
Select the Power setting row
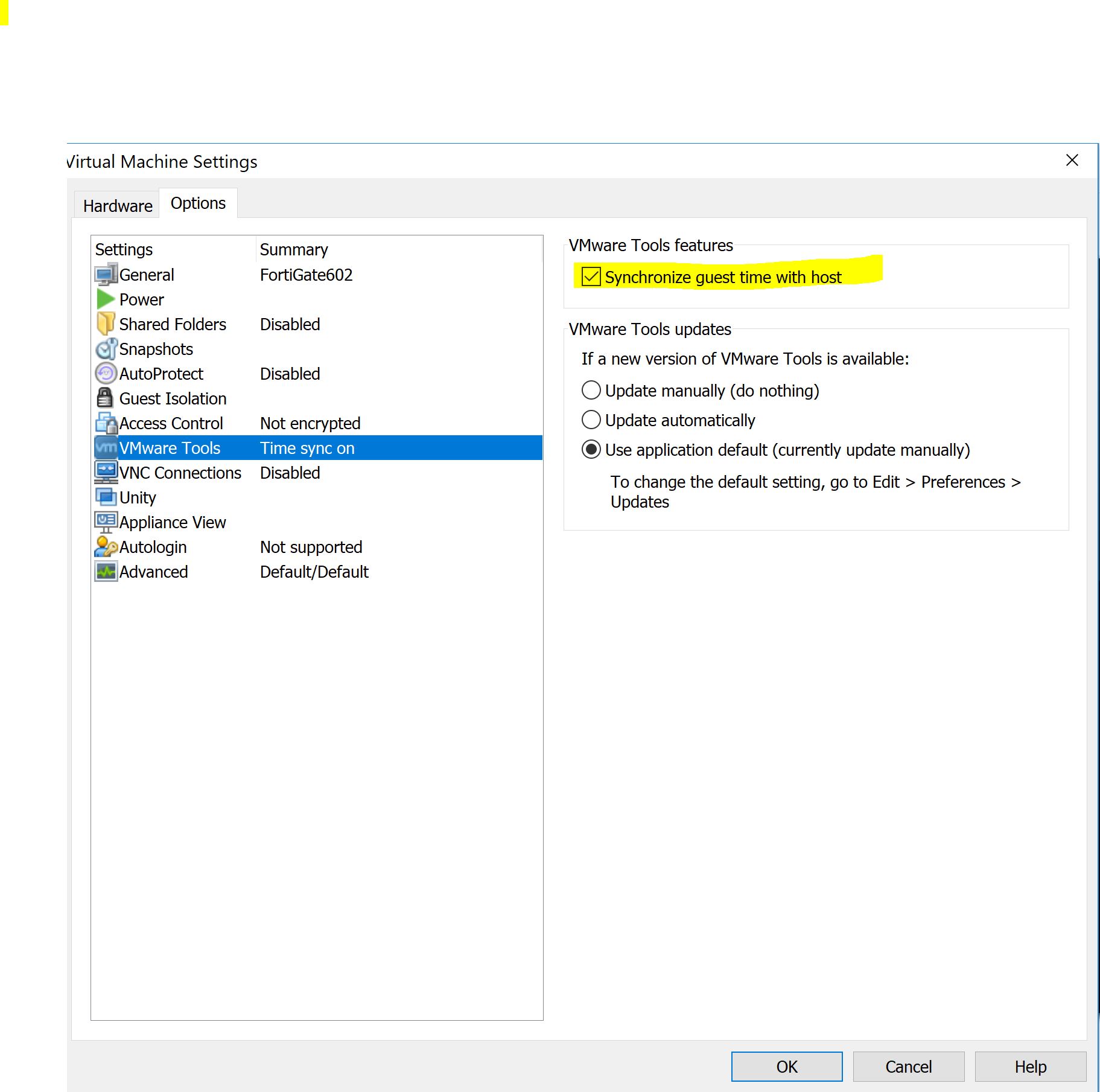tap(317, 299)
